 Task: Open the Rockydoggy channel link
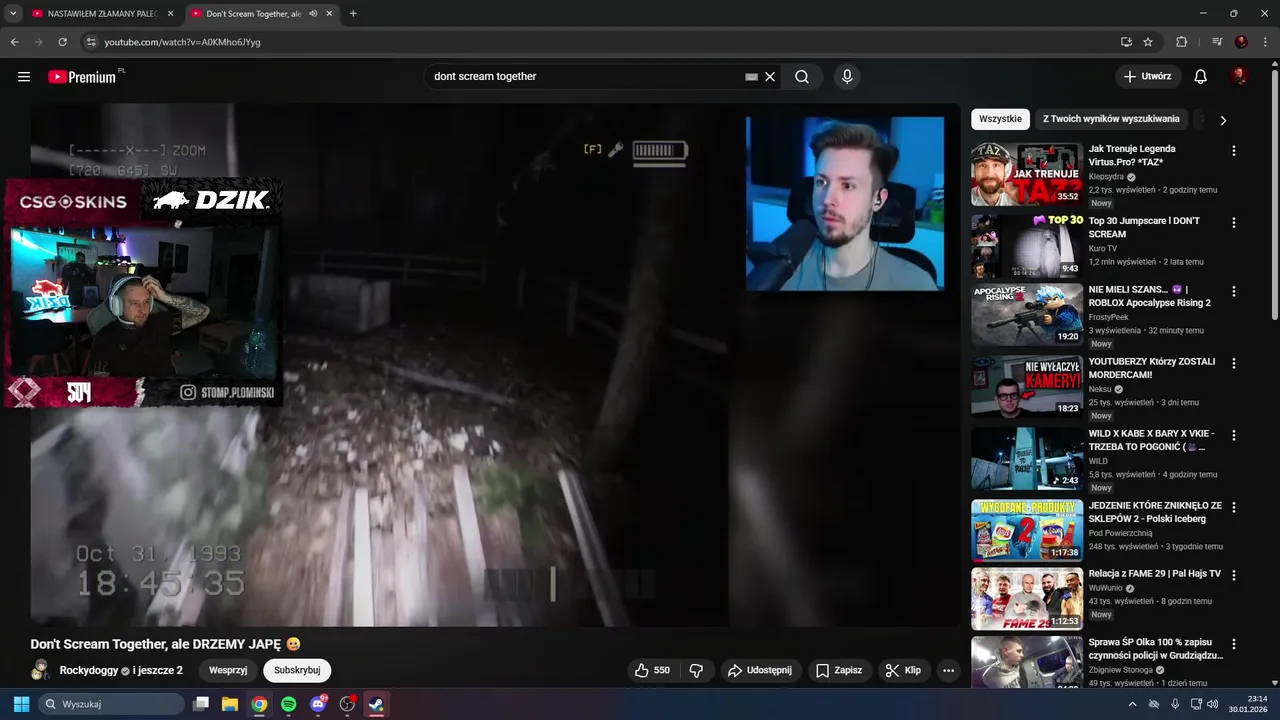point(88,670)
